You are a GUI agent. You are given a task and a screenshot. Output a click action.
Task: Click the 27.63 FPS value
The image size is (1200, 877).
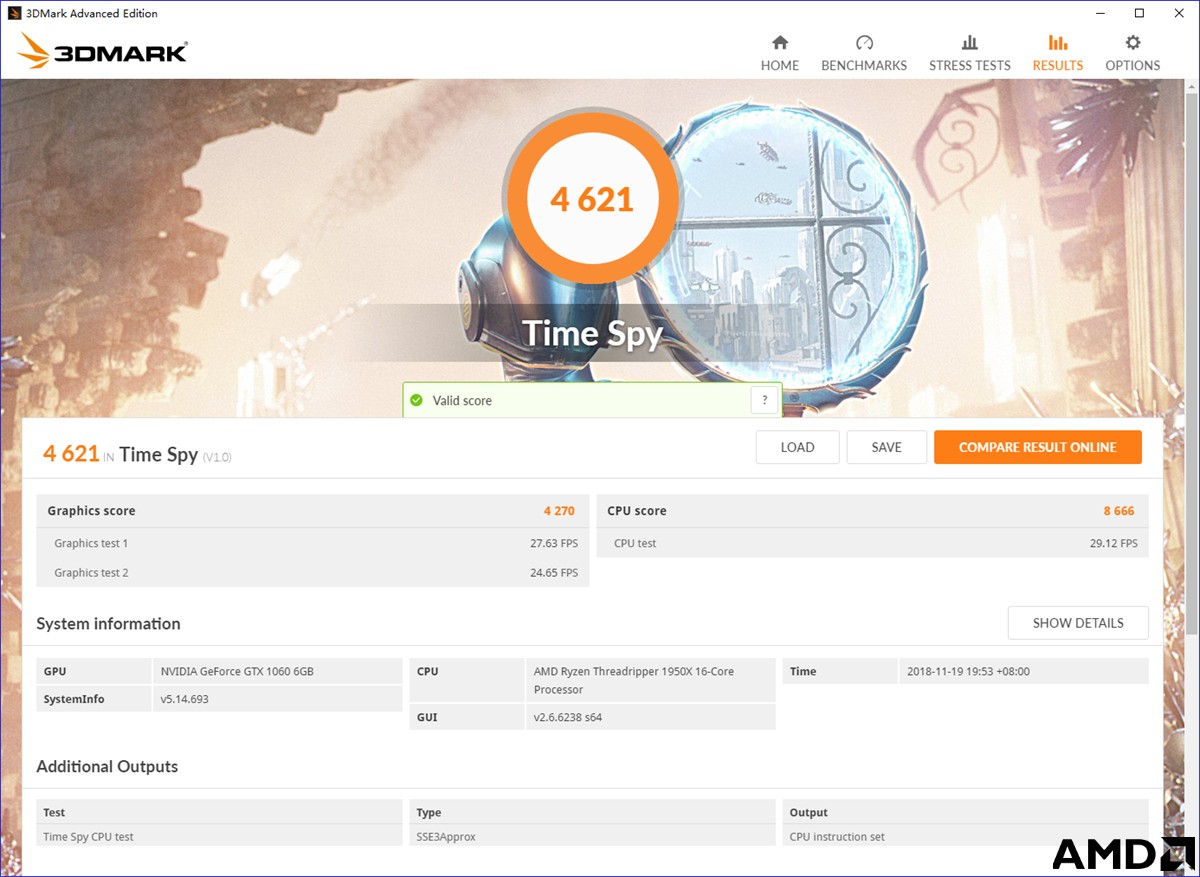pyautogui.click(x=554, y=543)
